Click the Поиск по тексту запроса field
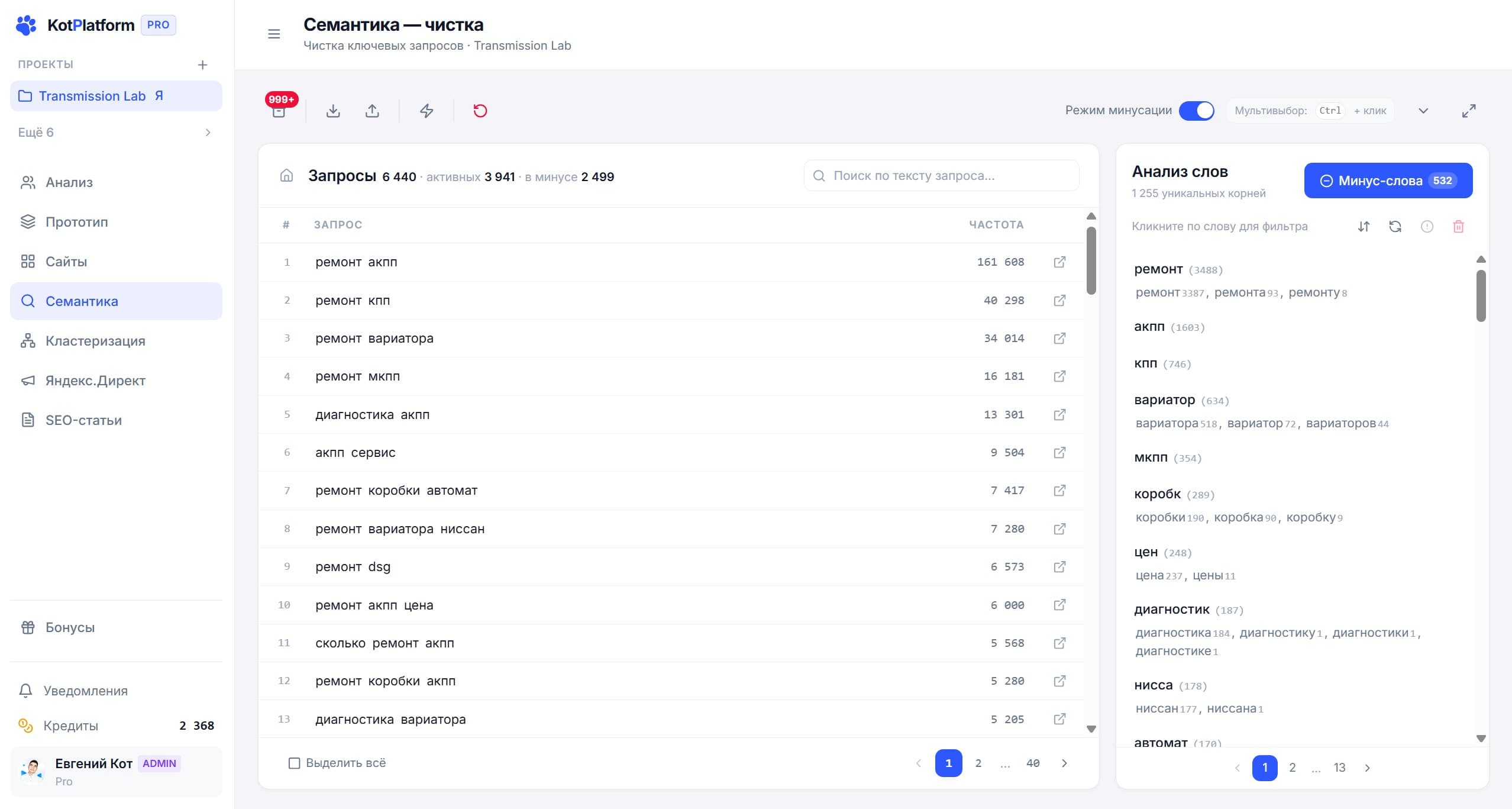This screenshot has width=1512, height=809. click(x=941, y=176)
